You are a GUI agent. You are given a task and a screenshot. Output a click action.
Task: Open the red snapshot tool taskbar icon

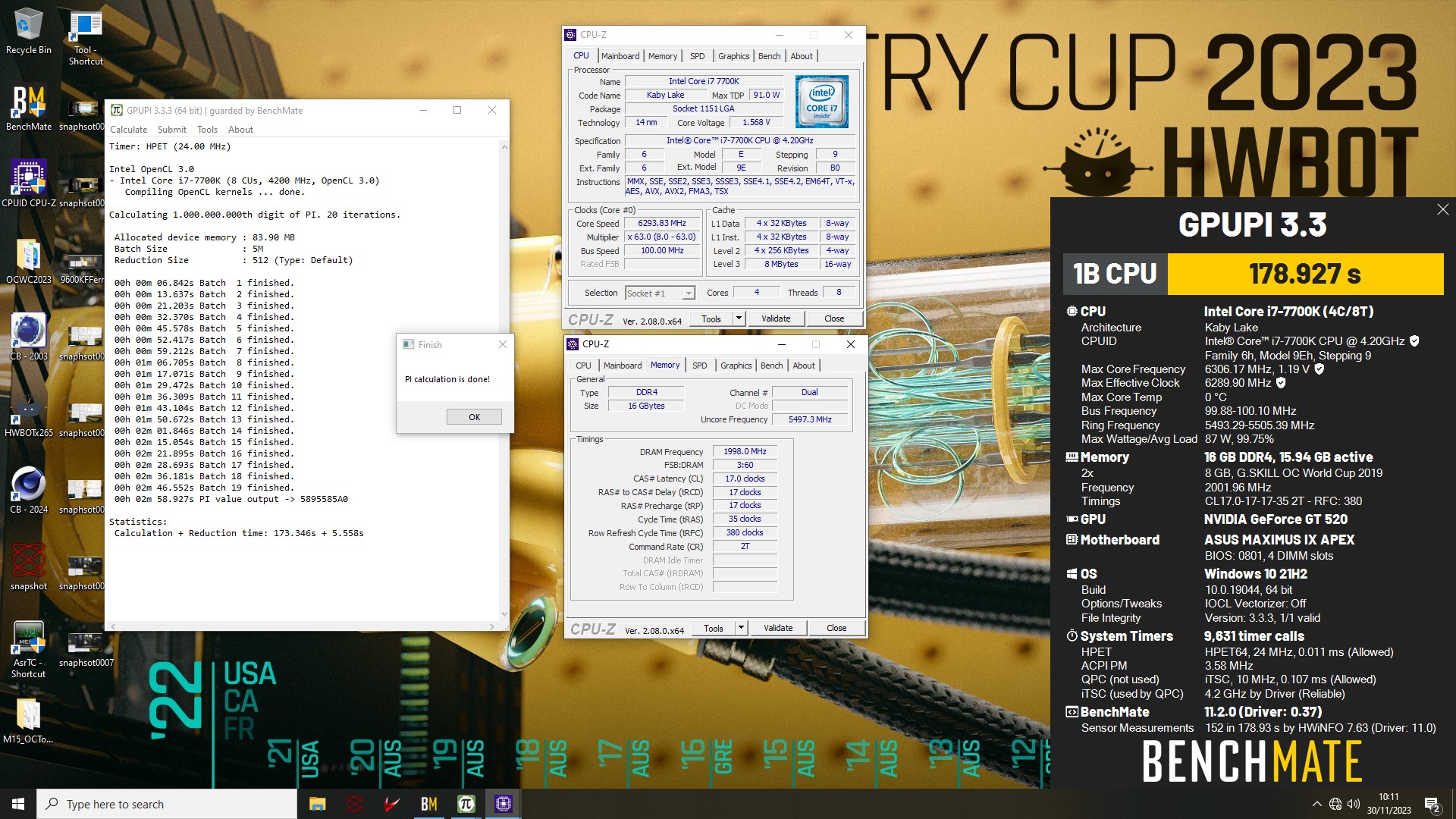(x=354, y=804)
